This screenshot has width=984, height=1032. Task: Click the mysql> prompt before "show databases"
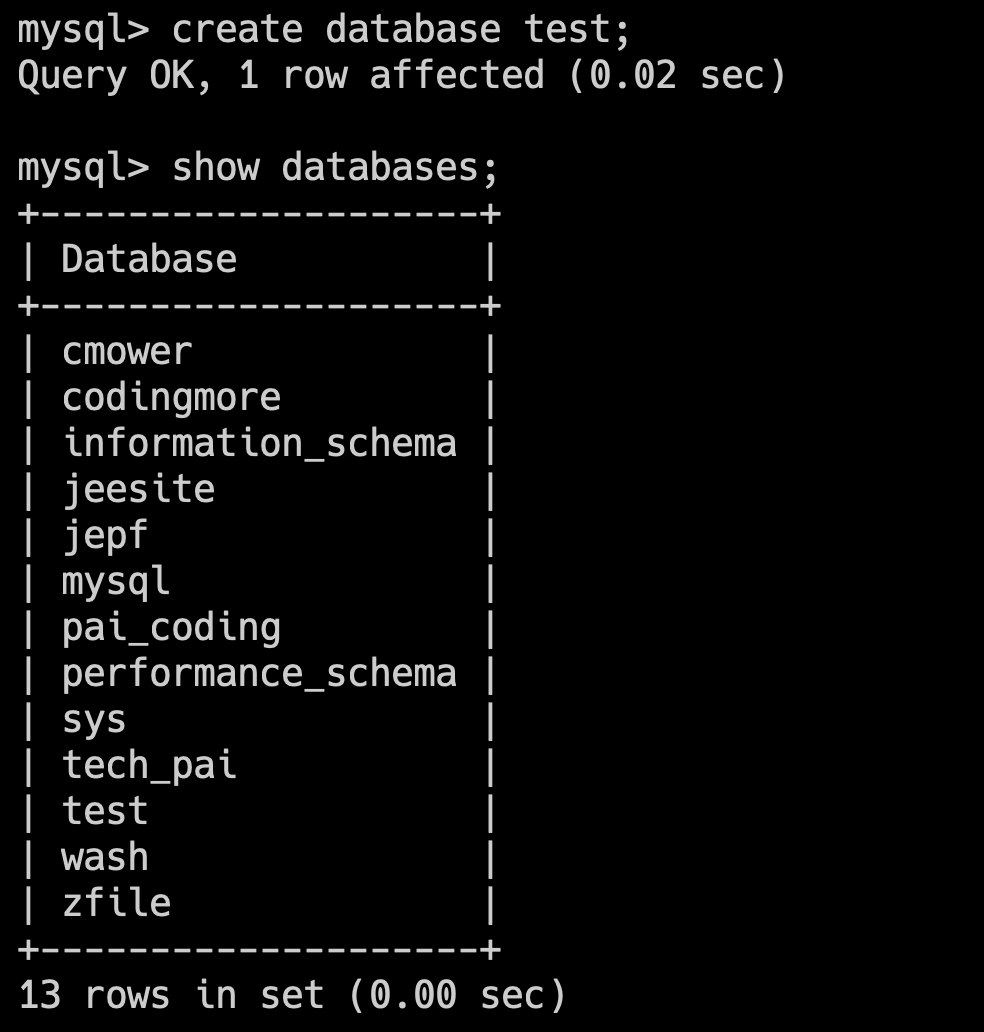coord(83,167)
